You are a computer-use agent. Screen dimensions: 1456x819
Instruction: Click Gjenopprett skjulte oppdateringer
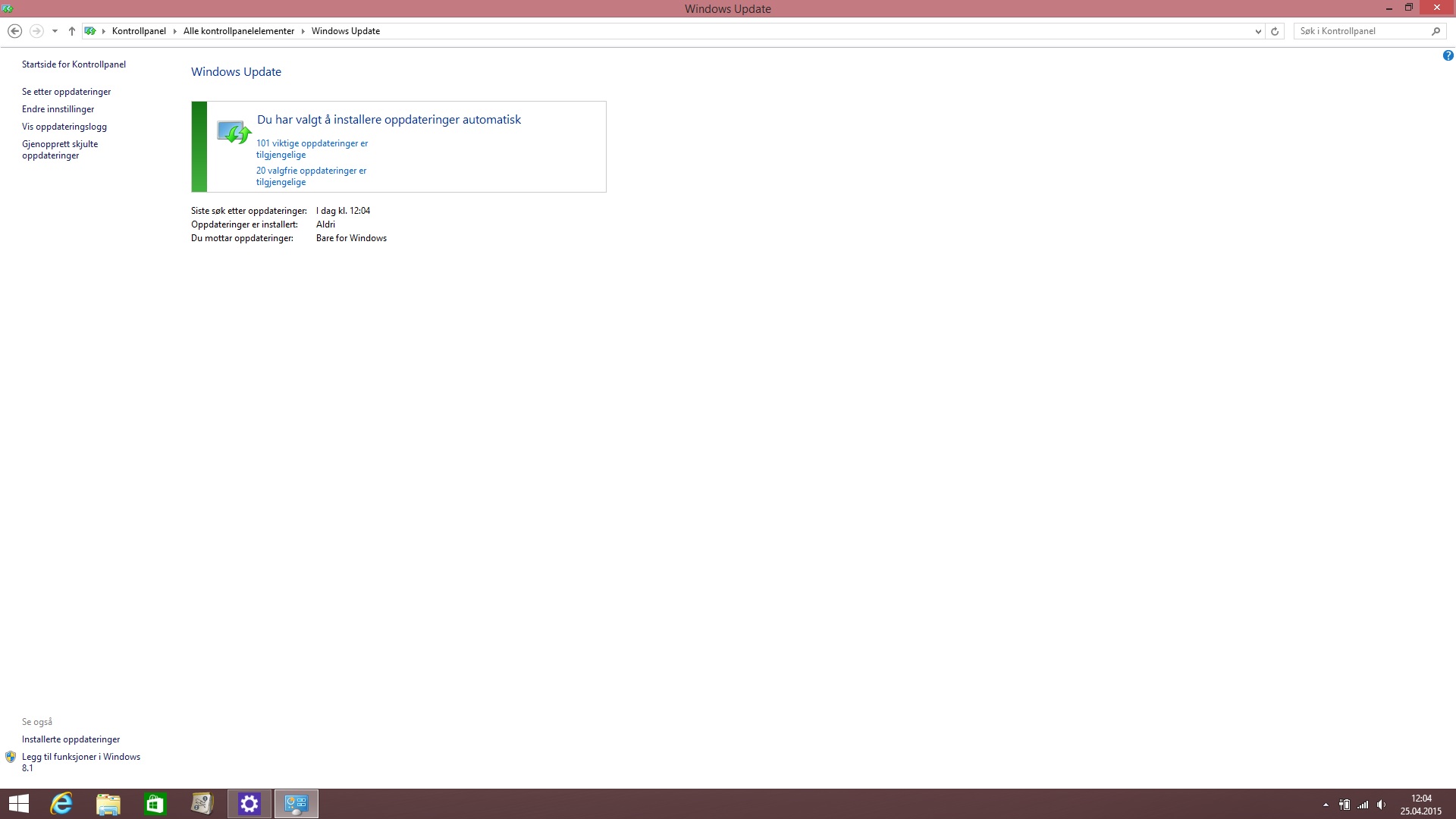pos(60,149)
